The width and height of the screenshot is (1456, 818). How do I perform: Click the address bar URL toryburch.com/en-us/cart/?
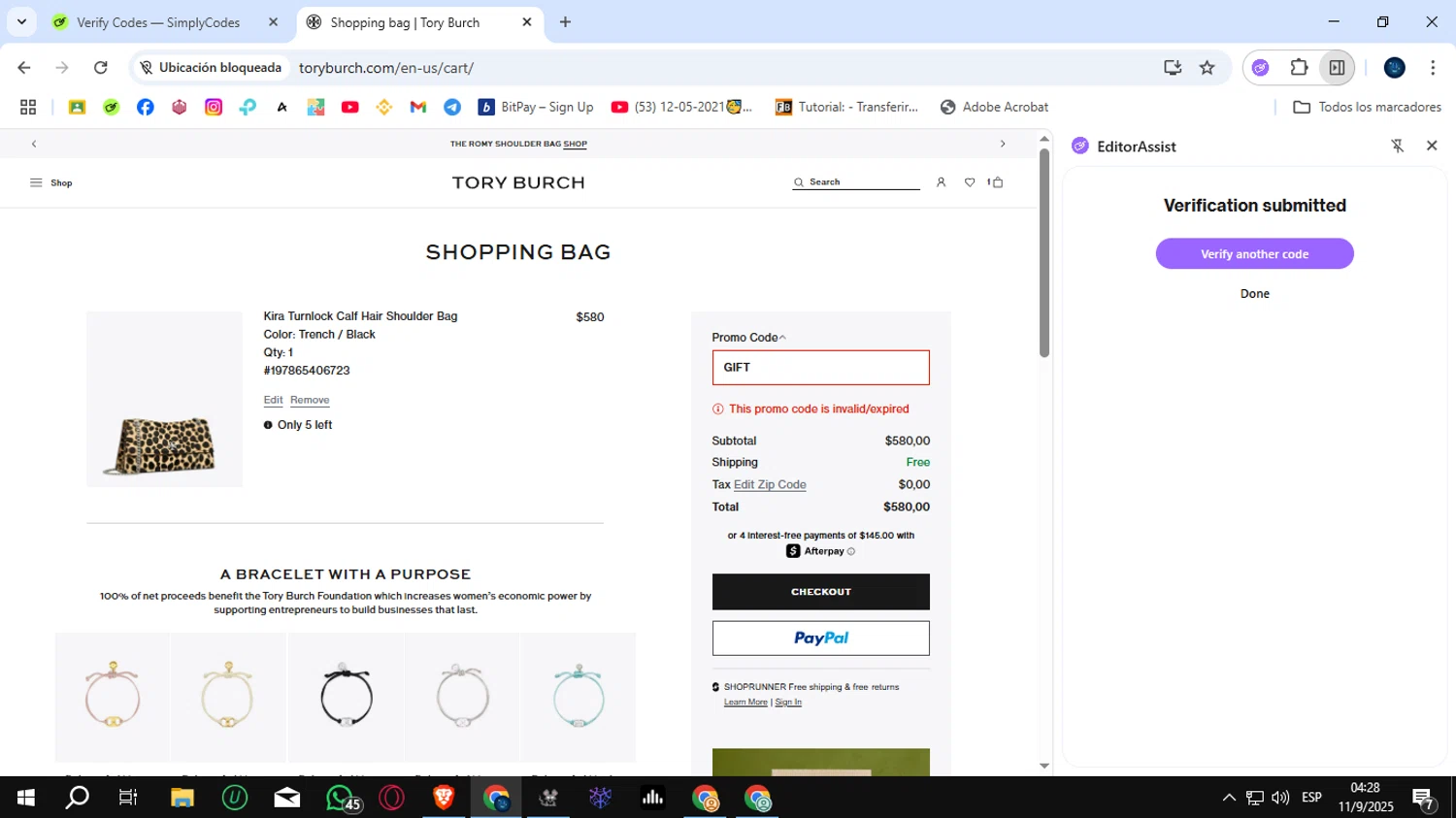coord(386,68)
